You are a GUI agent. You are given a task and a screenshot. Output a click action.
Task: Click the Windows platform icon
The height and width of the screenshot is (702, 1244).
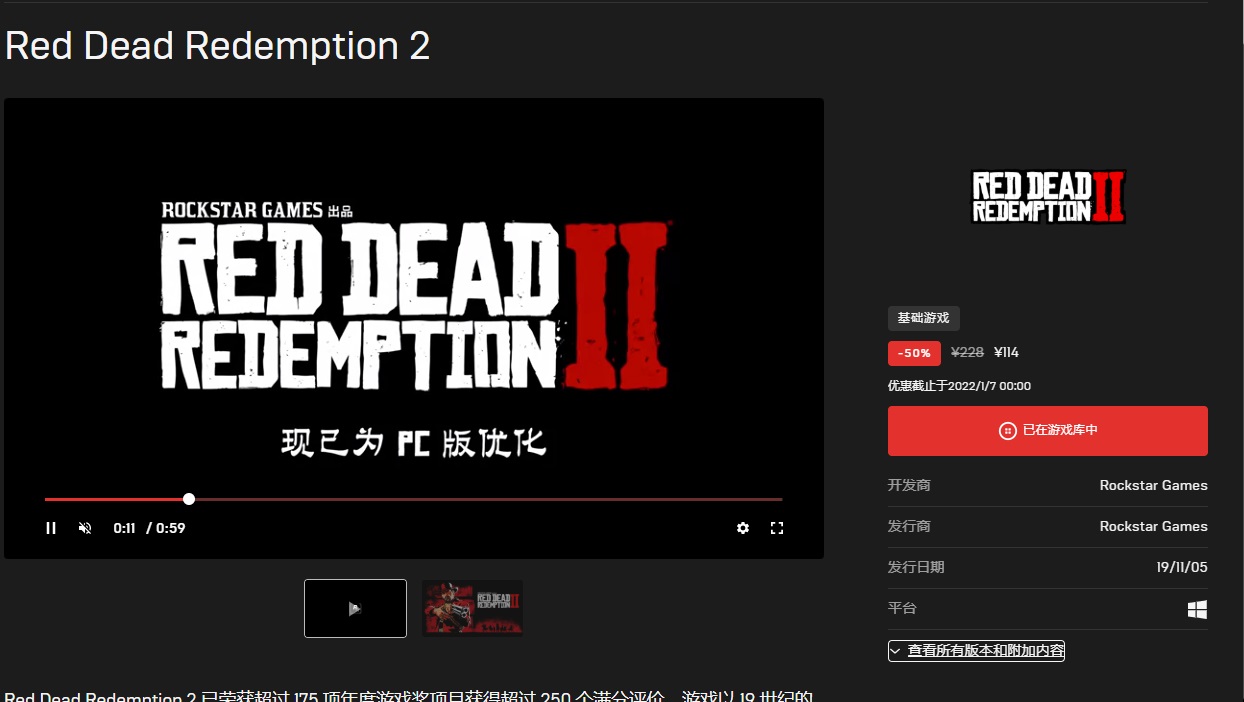pyautogui.click(x=1197, y=609)
